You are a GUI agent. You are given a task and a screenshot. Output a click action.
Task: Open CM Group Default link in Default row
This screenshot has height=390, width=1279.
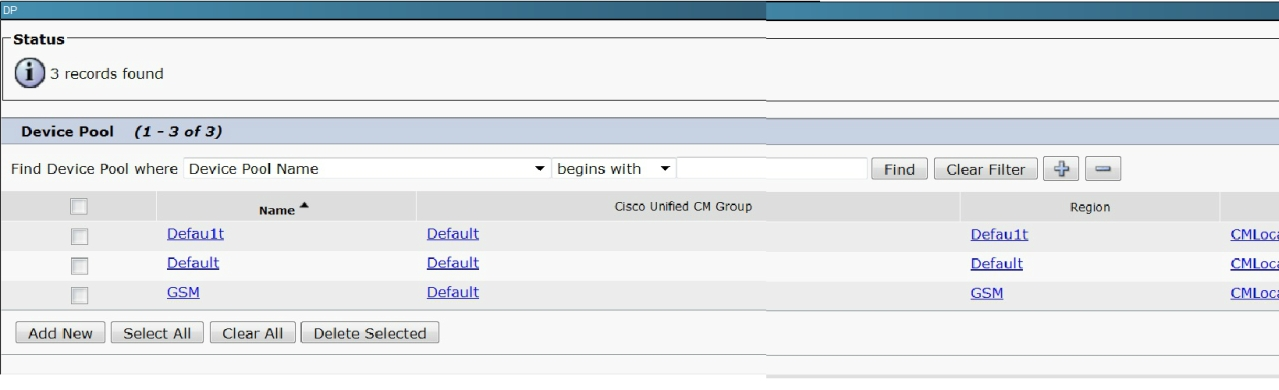tap(453, 263)
